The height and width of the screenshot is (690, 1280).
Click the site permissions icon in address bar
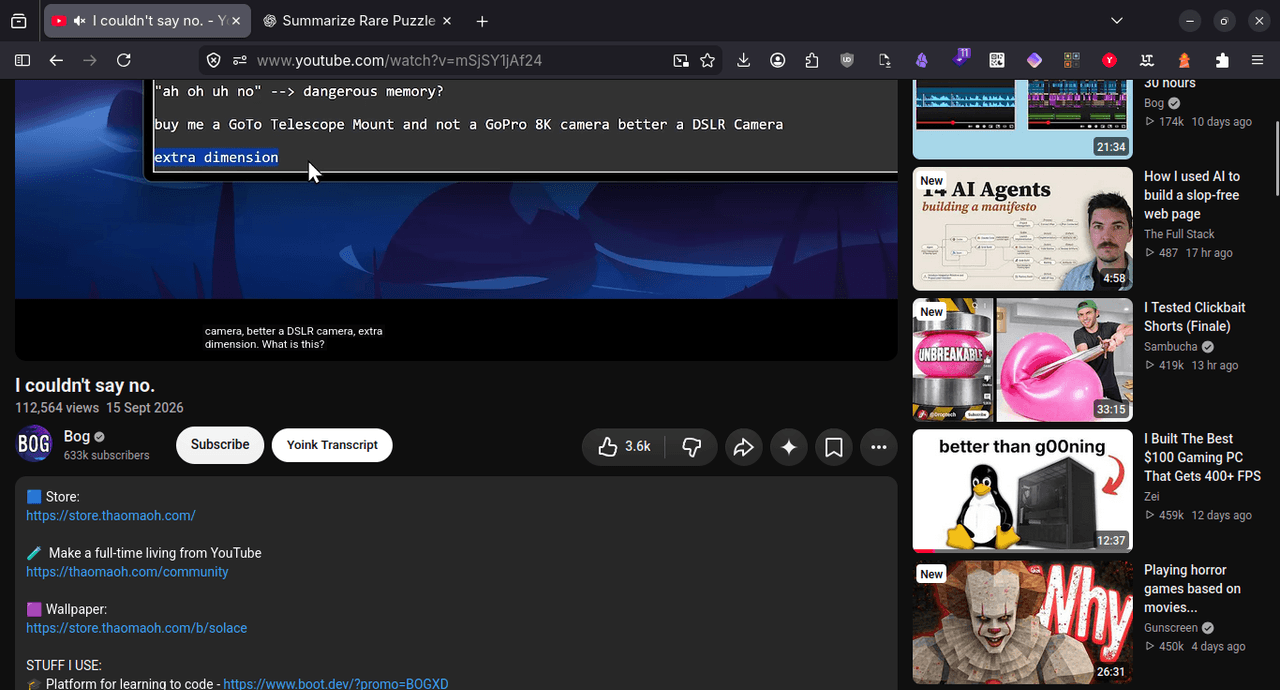click(x=239, y=60)
